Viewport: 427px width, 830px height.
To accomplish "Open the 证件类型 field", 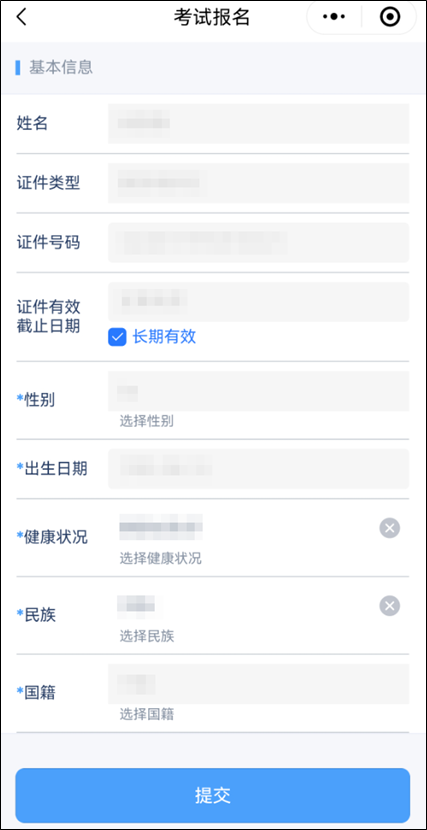I will click(258, 183).
